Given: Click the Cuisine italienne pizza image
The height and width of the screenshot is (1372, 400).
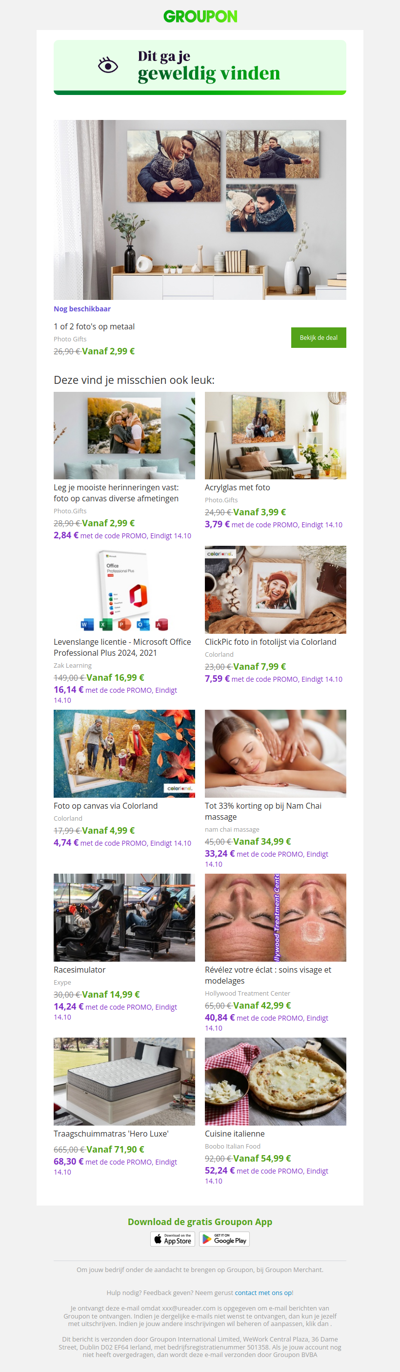Looking at the screenshot, I should pyautogui.click(x=275, y=1082).
